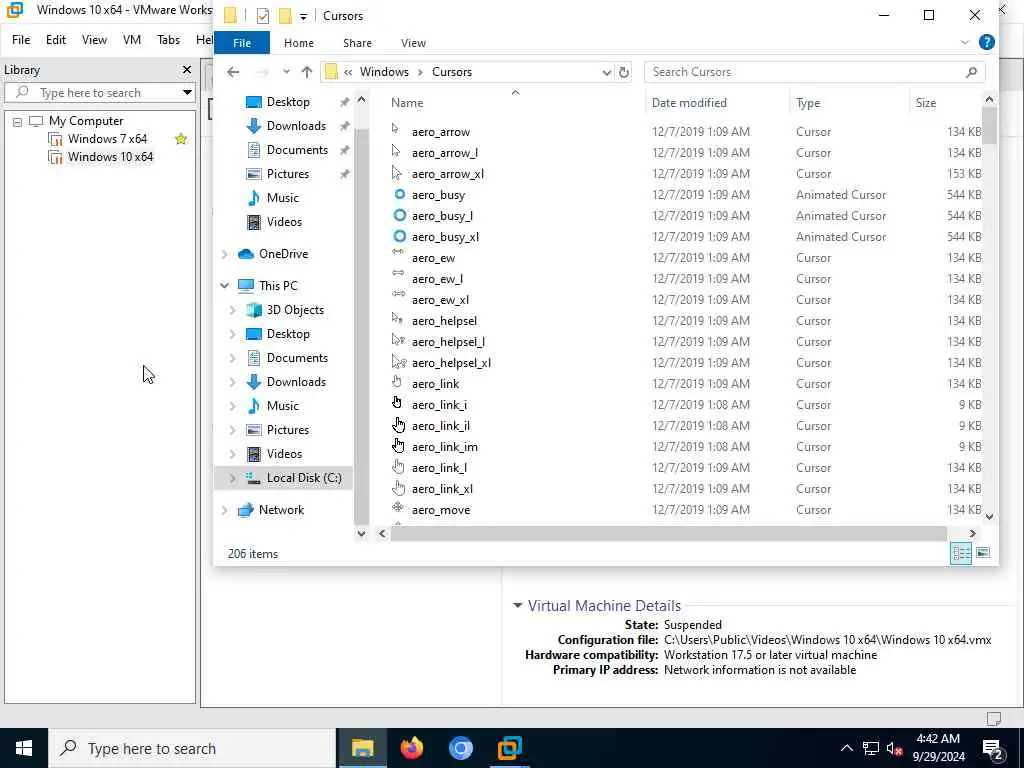Screen dimensions: 1024x768
Task: Collapse the This PC tree node
Action: click(x=225, y=285)
